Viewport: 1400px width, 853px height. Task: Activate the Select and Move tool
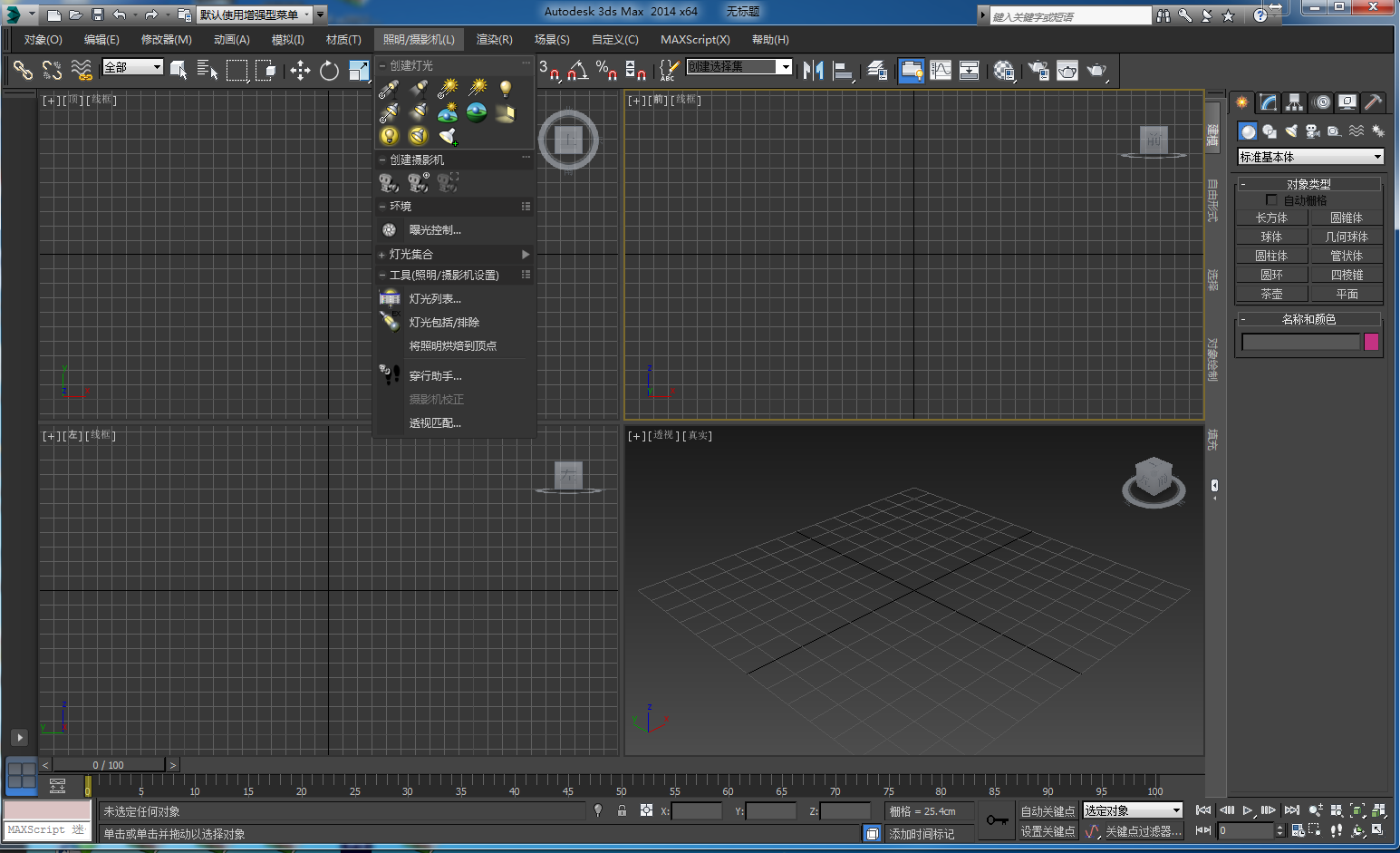300,70
